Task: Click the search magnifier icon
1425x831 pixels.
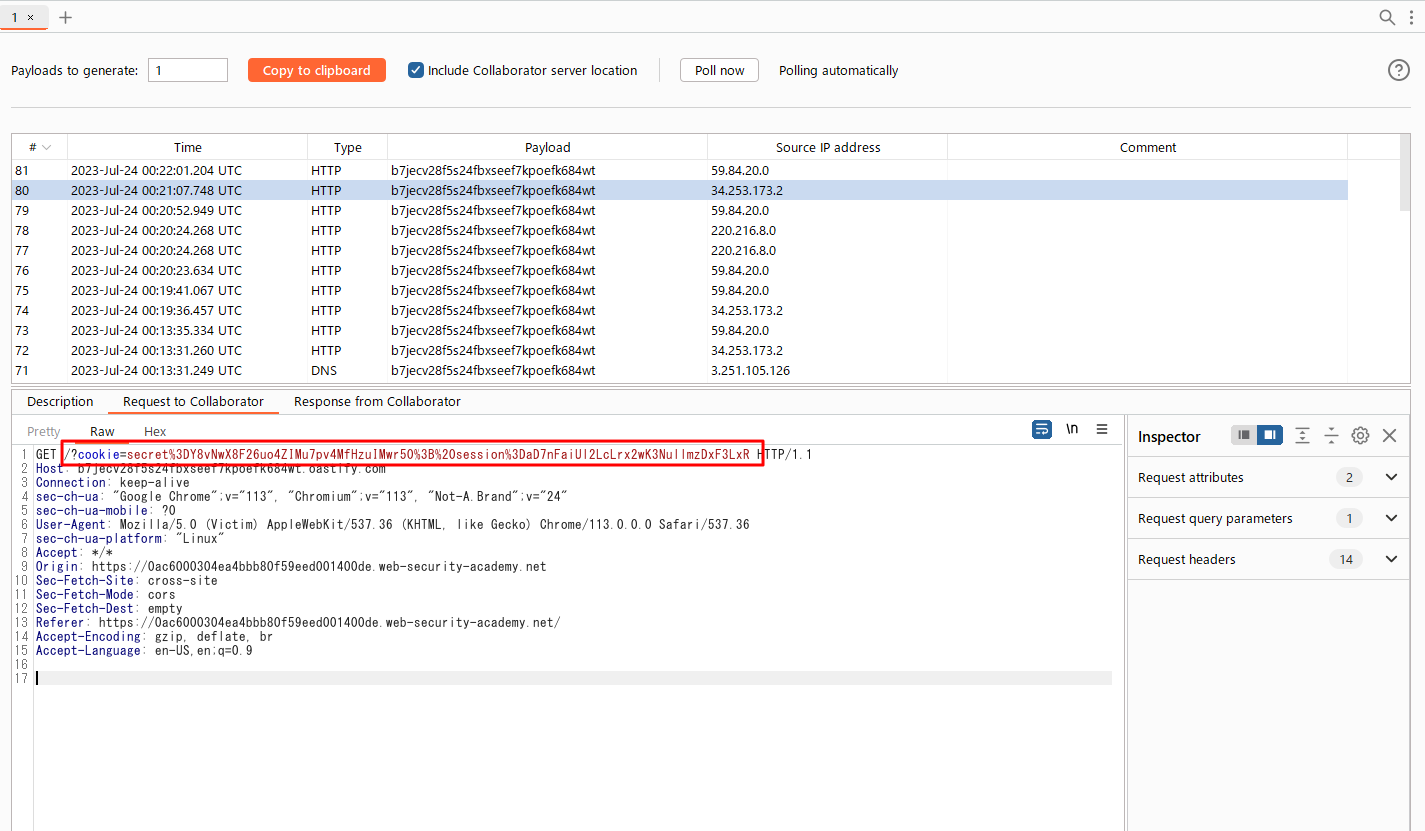Action: pos(1386,17)
